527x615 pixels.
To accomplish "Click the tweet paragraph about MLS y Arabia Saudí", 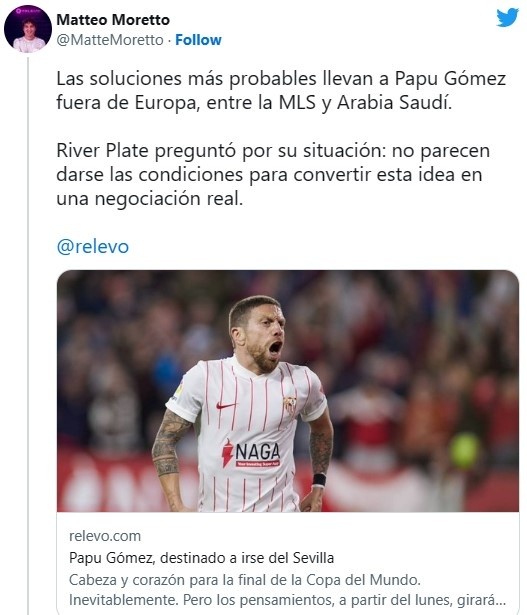I will tap(281, 90).
